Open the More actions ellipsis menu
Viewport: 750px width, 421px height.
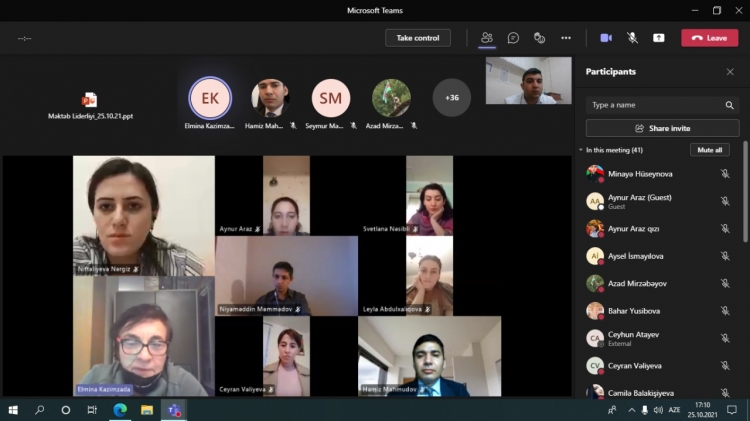(x=566, y=38)
